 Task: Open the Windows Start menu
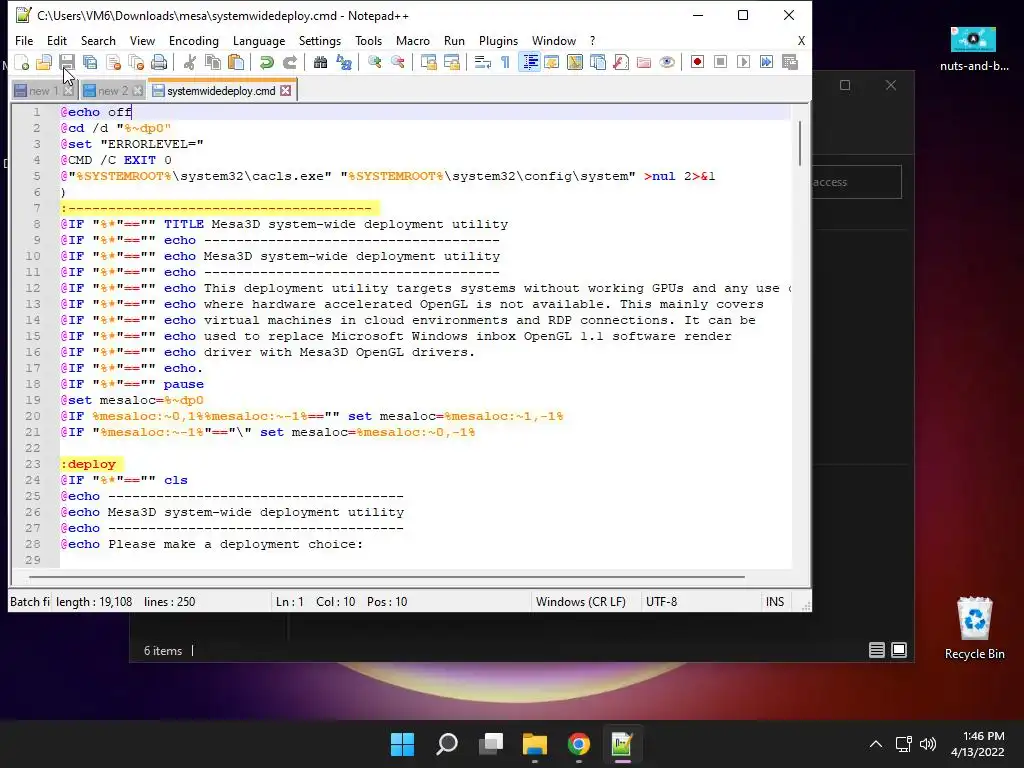point(402,744)
